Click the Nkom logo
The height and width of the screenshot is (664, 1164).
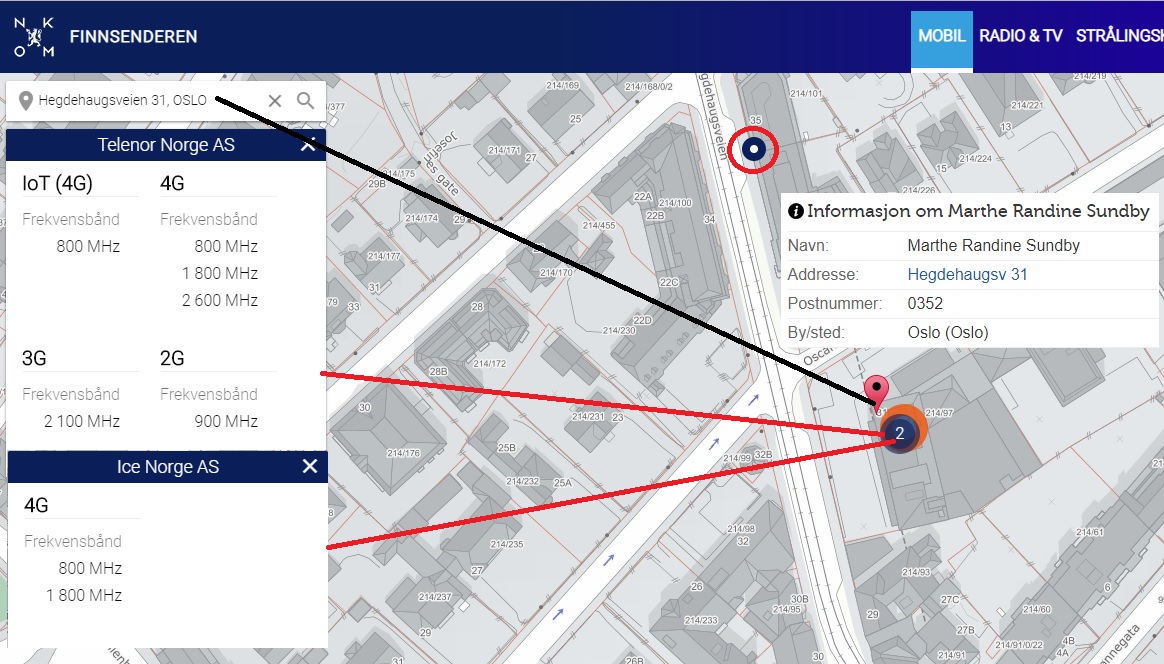[34, 37]
